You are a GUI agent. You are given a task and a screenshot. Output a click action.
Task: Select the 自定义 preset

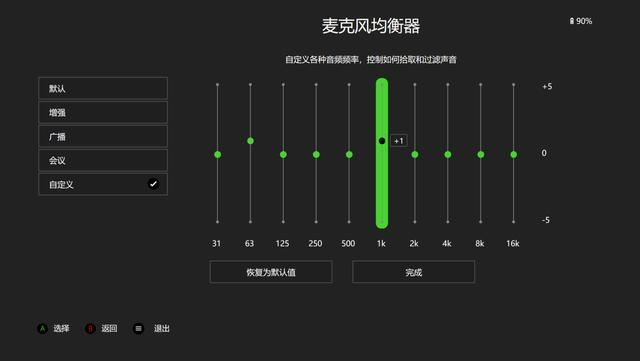point(103,184)
